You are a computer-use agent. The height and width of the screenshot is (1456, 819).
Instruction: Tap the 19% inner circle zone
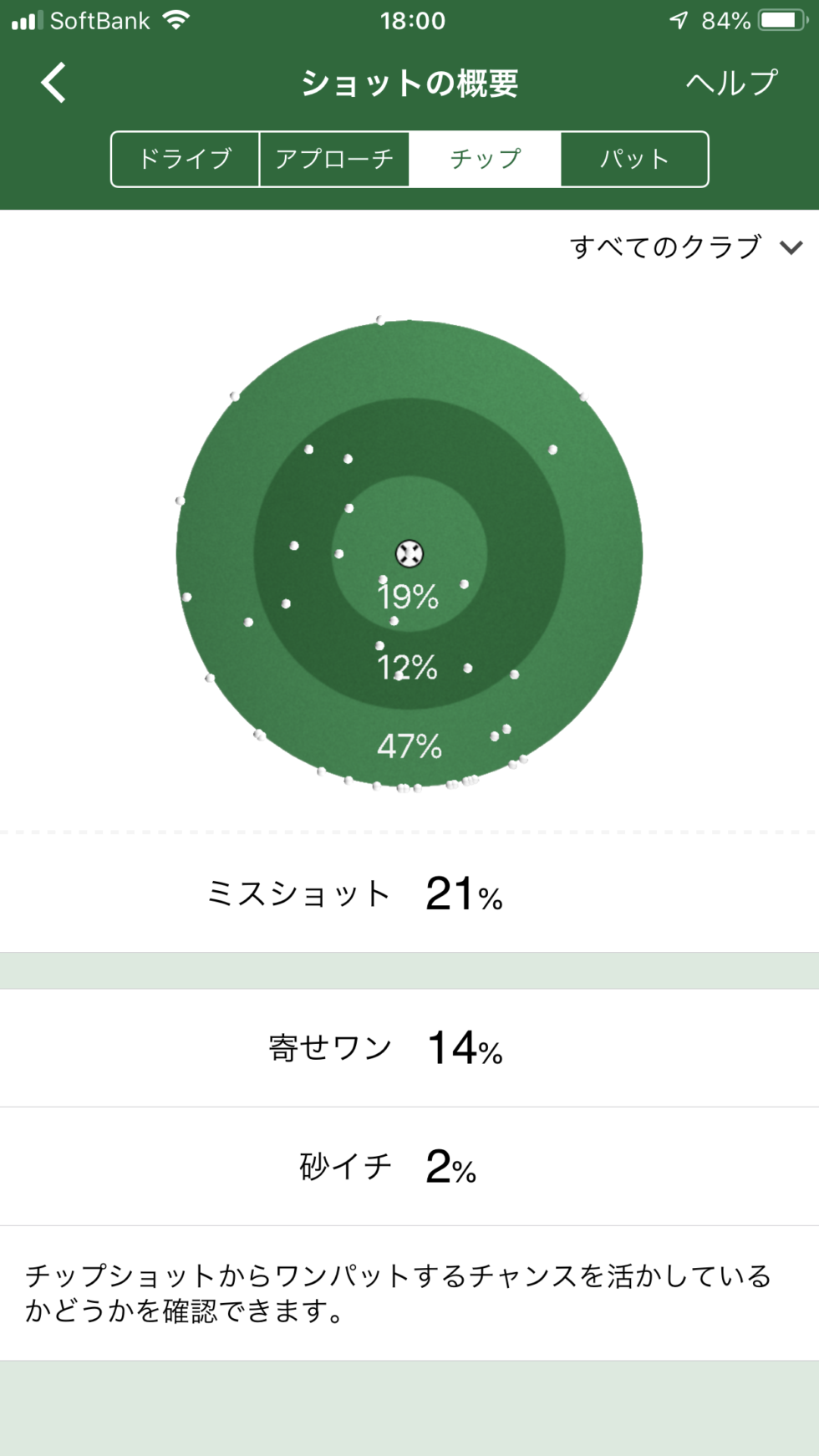click(408, 597)
